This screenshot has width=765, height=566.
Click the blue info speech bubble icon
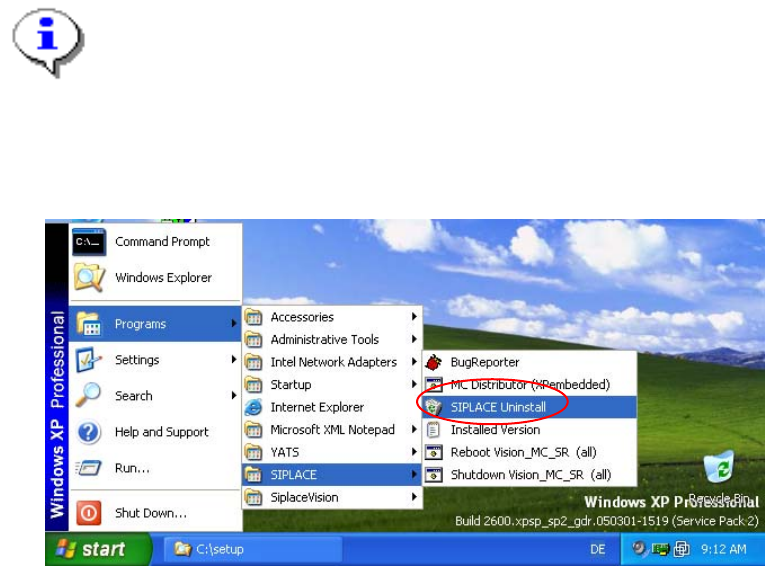48,42
